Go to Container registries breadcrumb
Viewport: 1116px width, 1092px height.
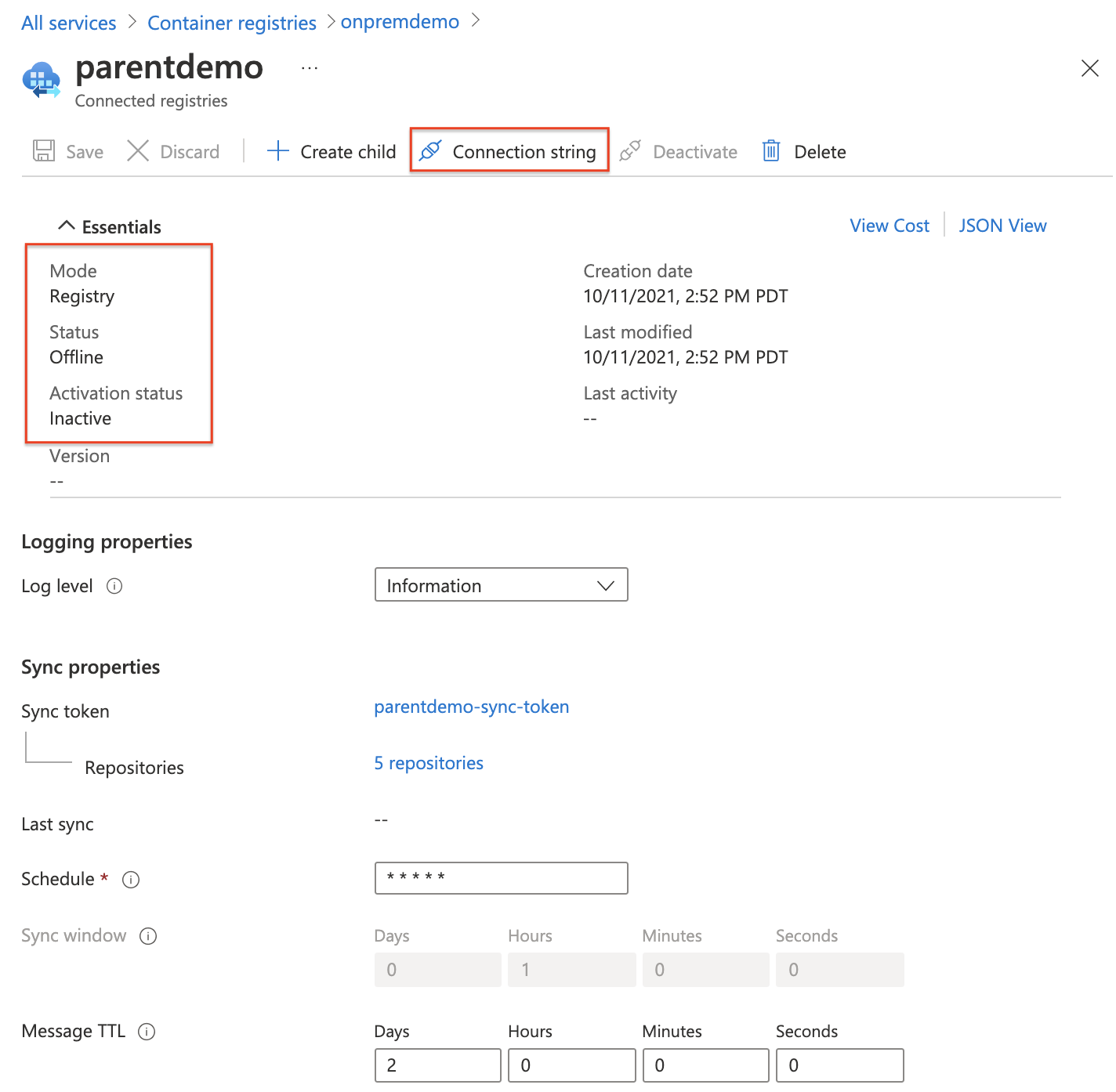232,23
